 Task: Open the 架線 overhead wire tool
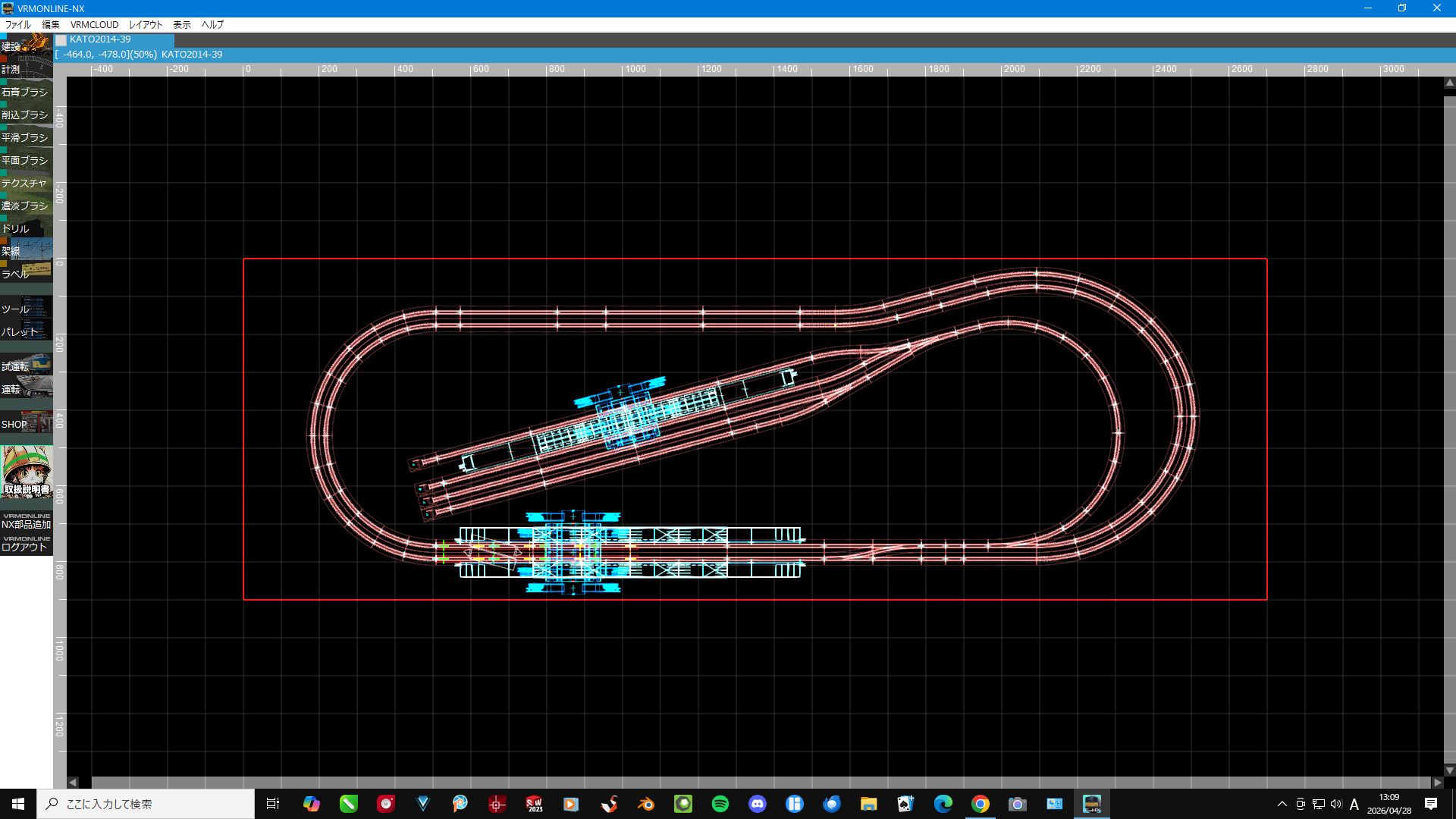27,250
